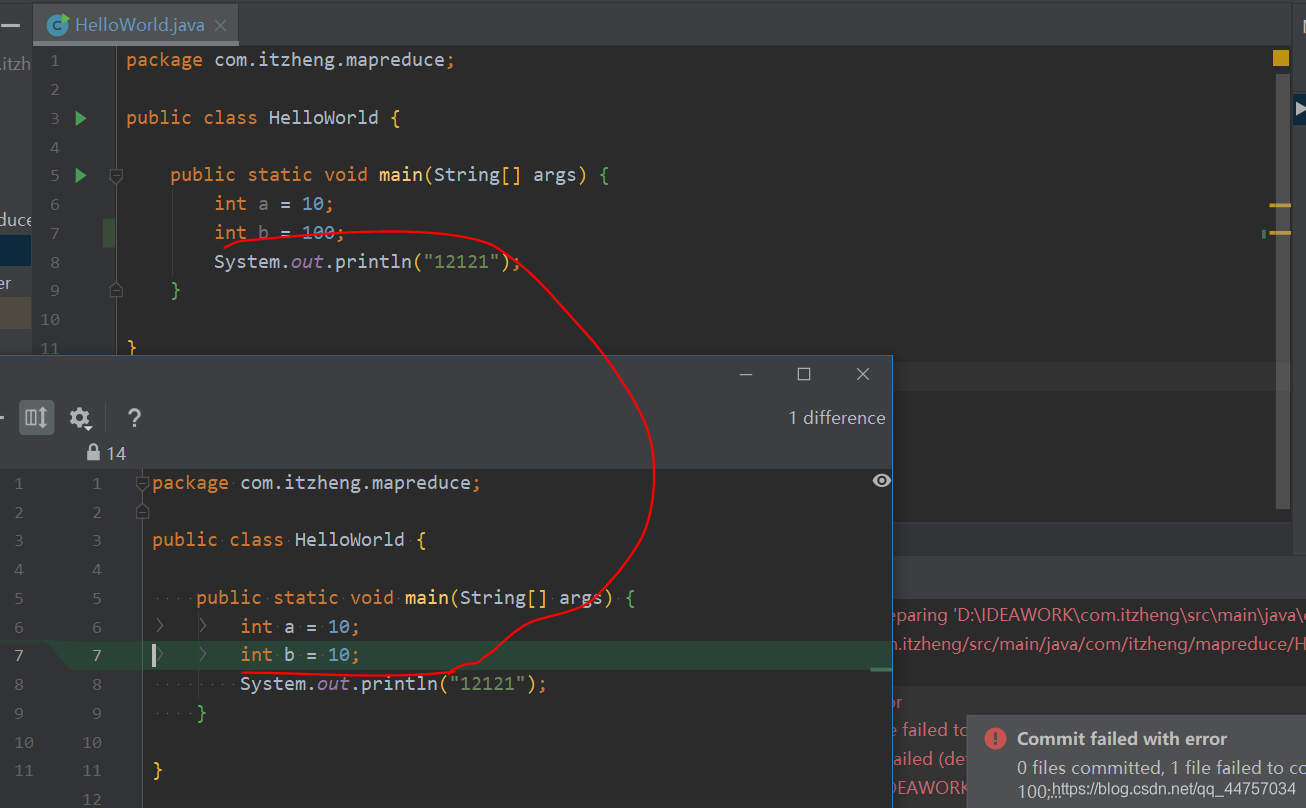Click the green change marker at line 7
This screenshot has width=1306, height=808.
109,233
